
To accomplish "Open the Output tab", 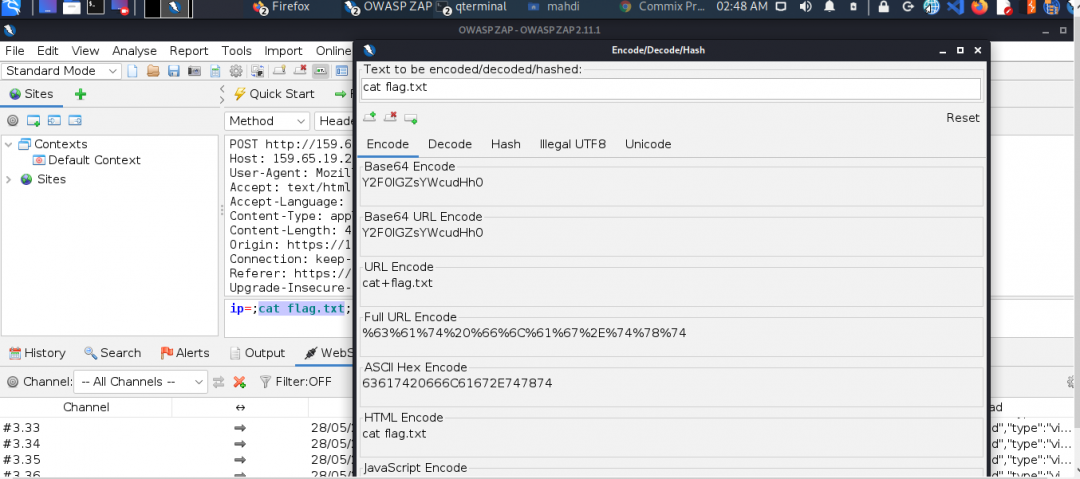I will click(257, 353).
